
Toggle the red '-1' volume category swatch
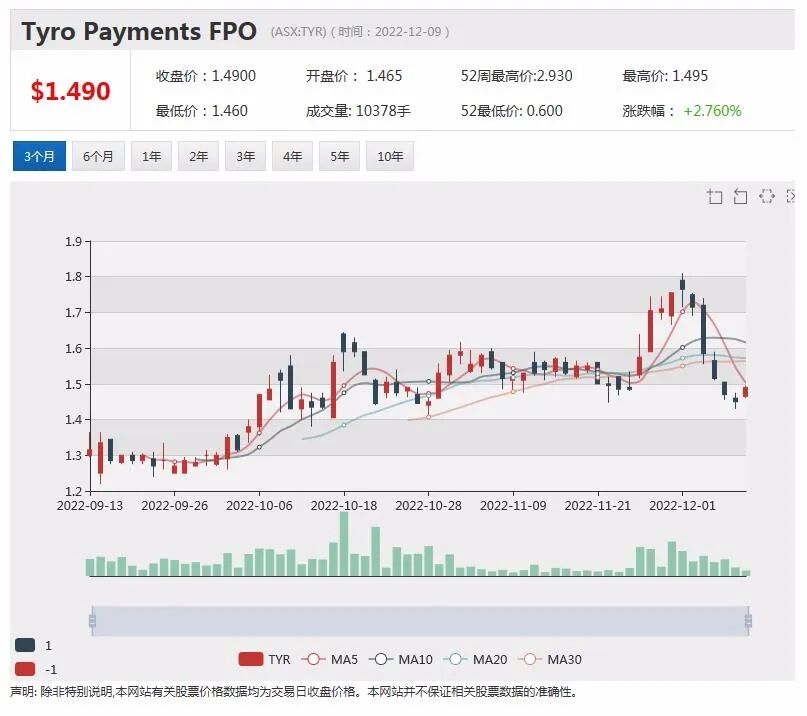click(25, 669)
